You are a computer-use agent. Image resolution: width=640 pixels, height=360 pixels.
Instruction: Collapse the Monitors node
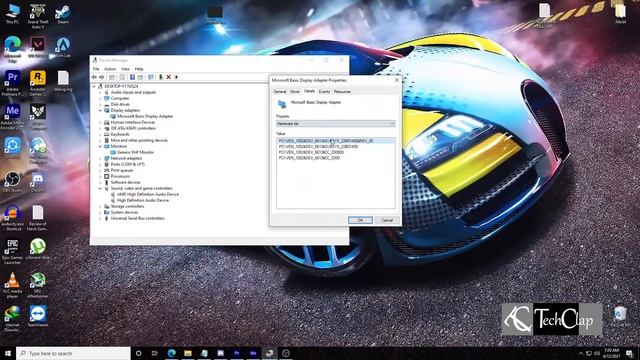[x=100, y=147]
